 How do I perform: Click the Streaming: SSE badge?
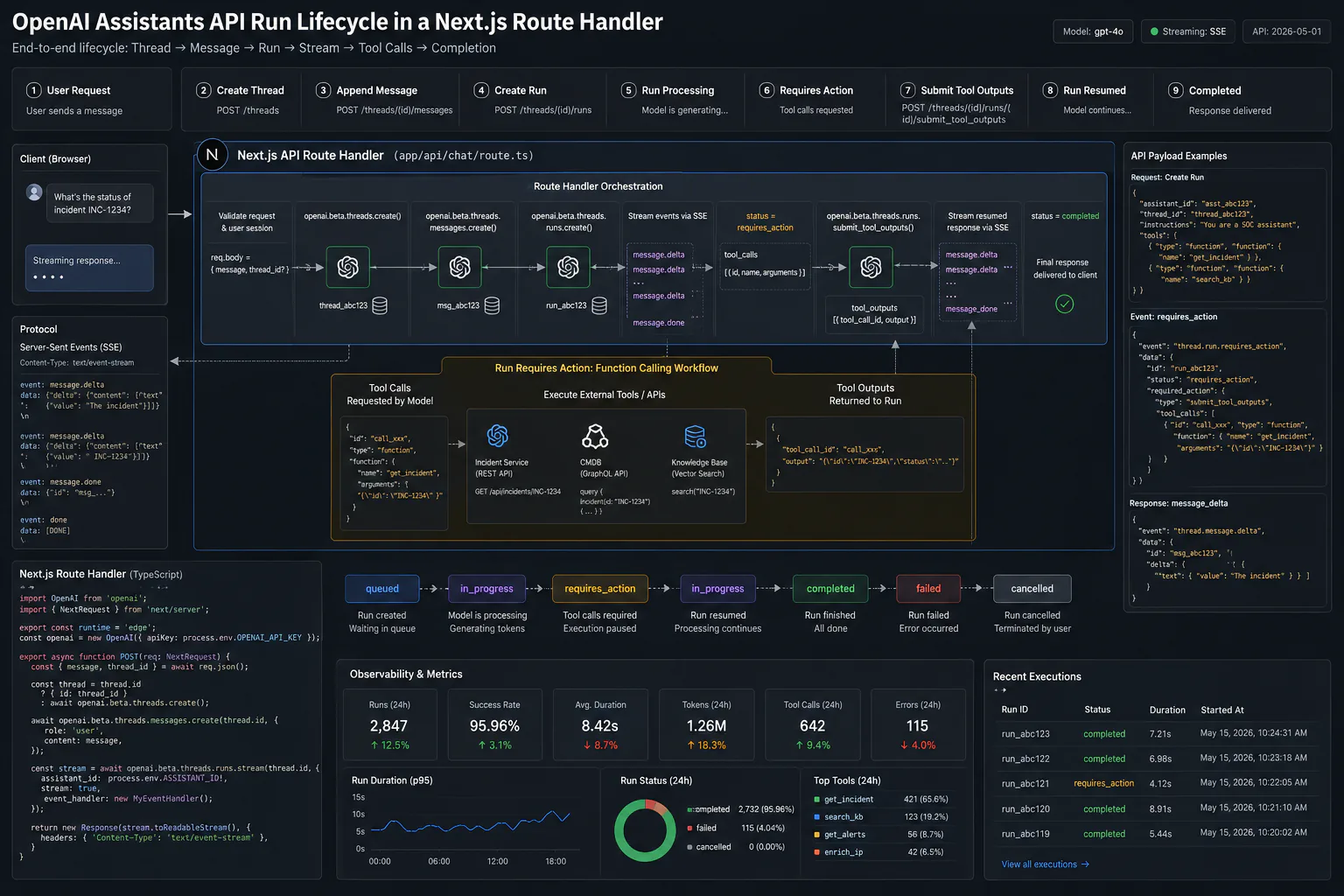point(1187,31)
